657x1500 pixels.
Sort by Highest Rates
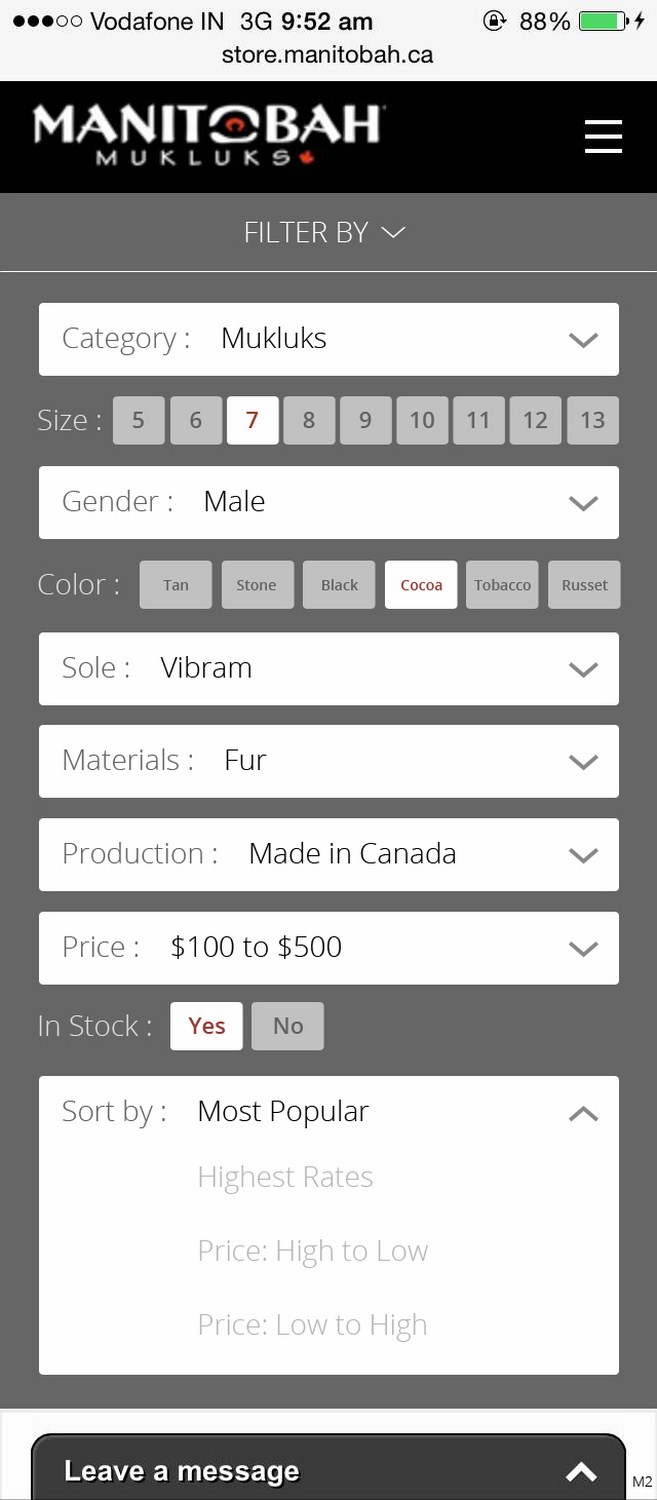point(285,1177)
